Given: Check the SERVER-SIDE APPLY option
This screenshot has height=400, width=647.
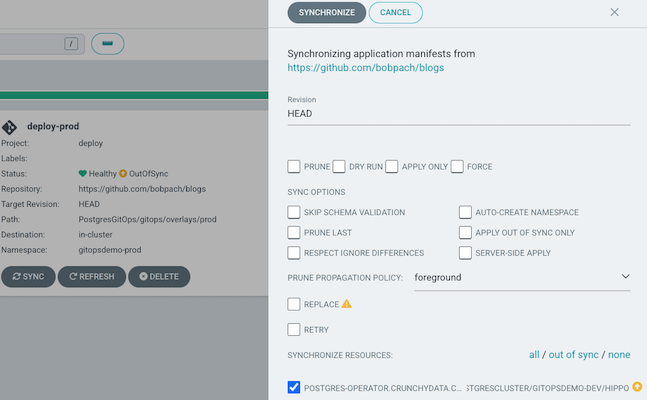Looking at the screenshot, I should tap(466, 253).
